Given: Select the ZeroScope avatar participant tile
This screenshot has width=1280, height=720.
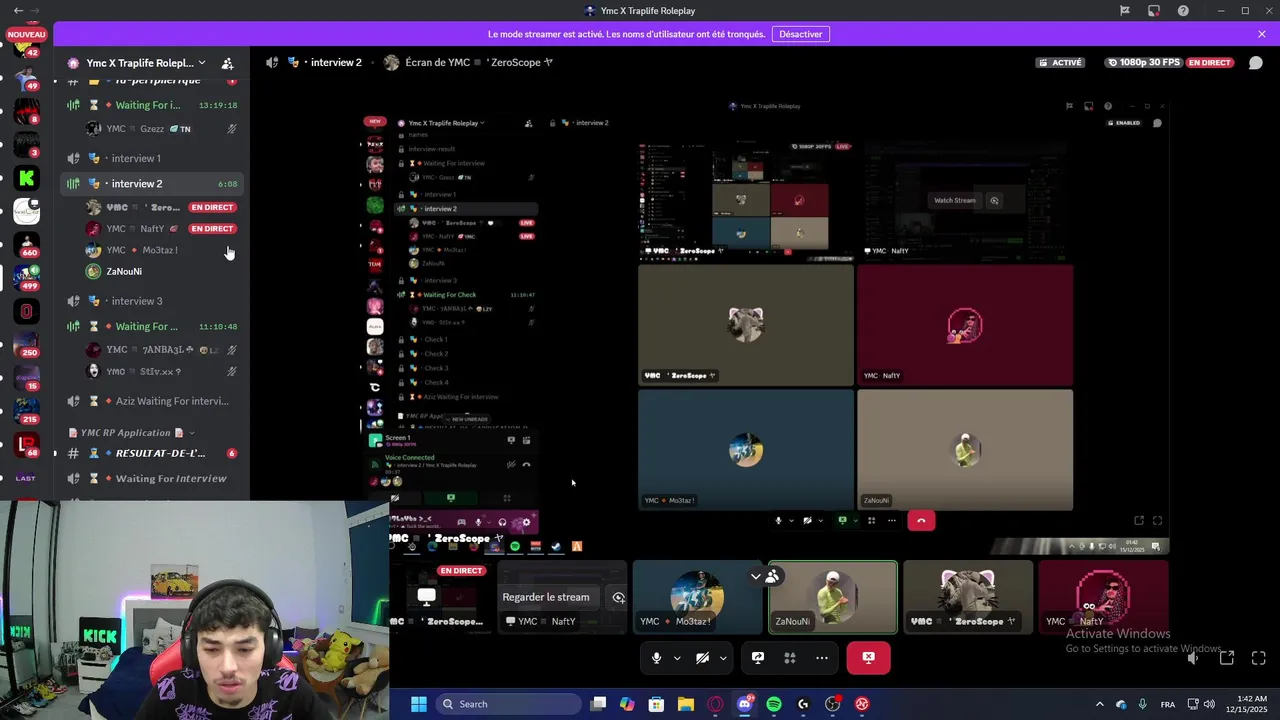Looking at the screenshot, I should click(x=968, y=597).
